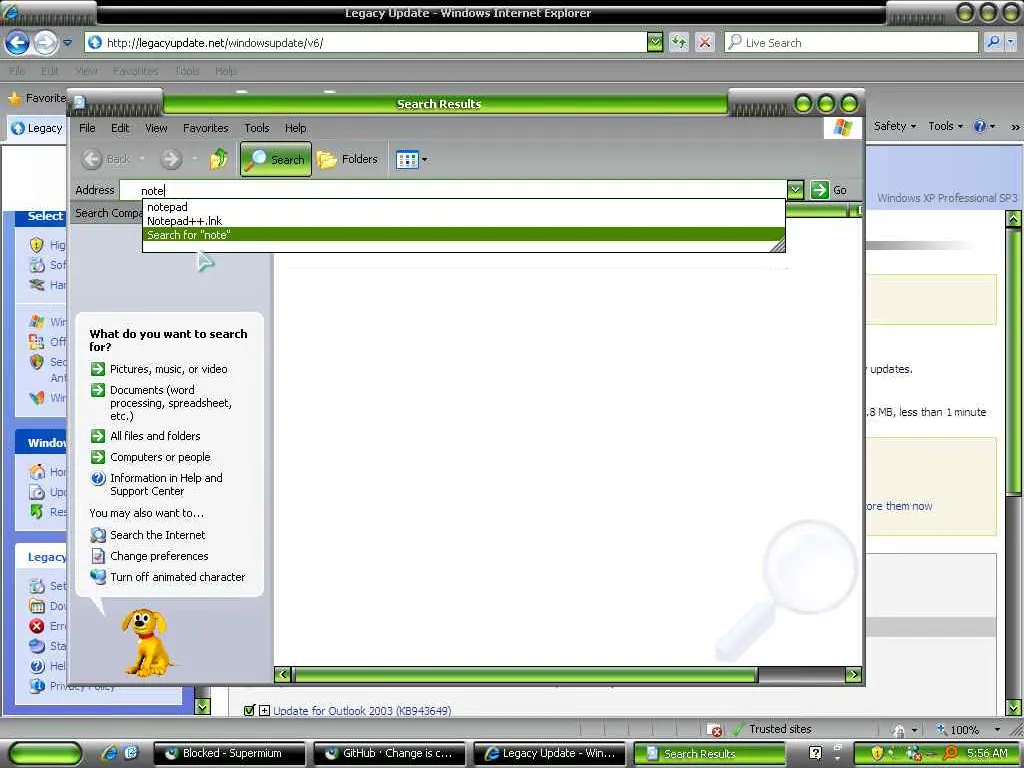The image size is (1024, 768).
Task: Click the results horizontal scrollbar thumb
Action: point(525,675)
